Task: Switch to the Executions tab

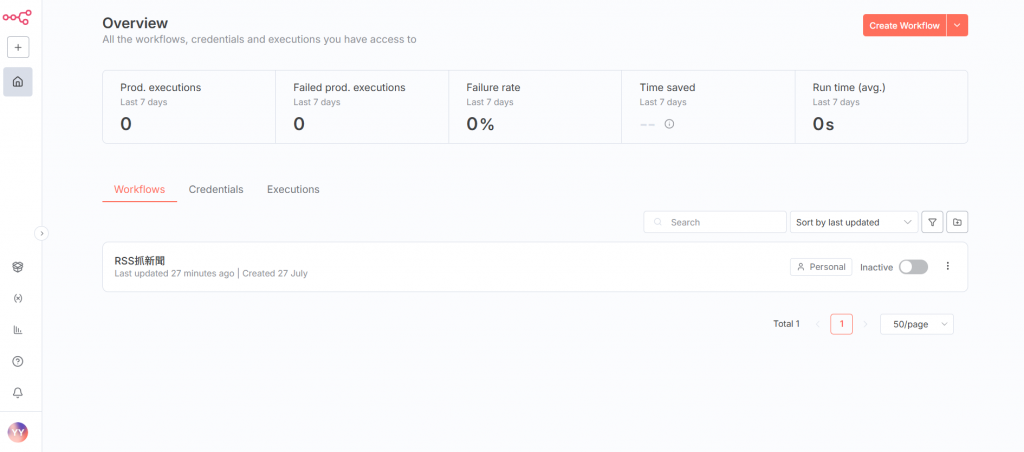Action: click(293, 189)
